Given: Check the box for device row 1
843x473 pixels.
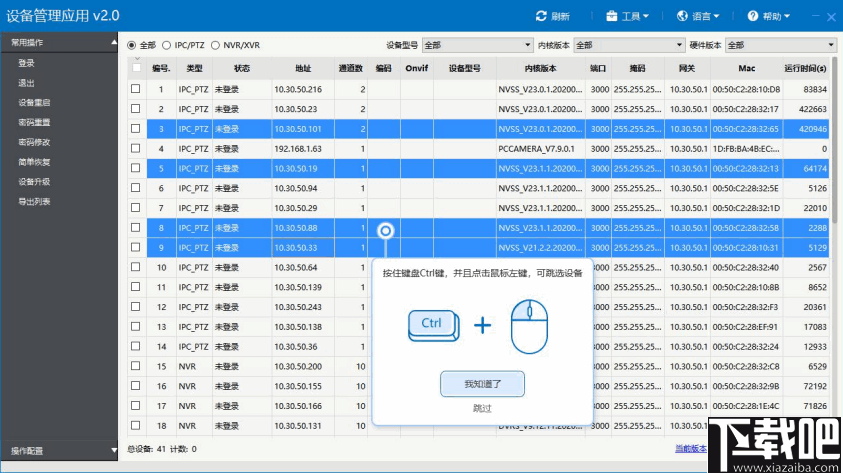Looking at the screenshot, I should tap(135, 89).
